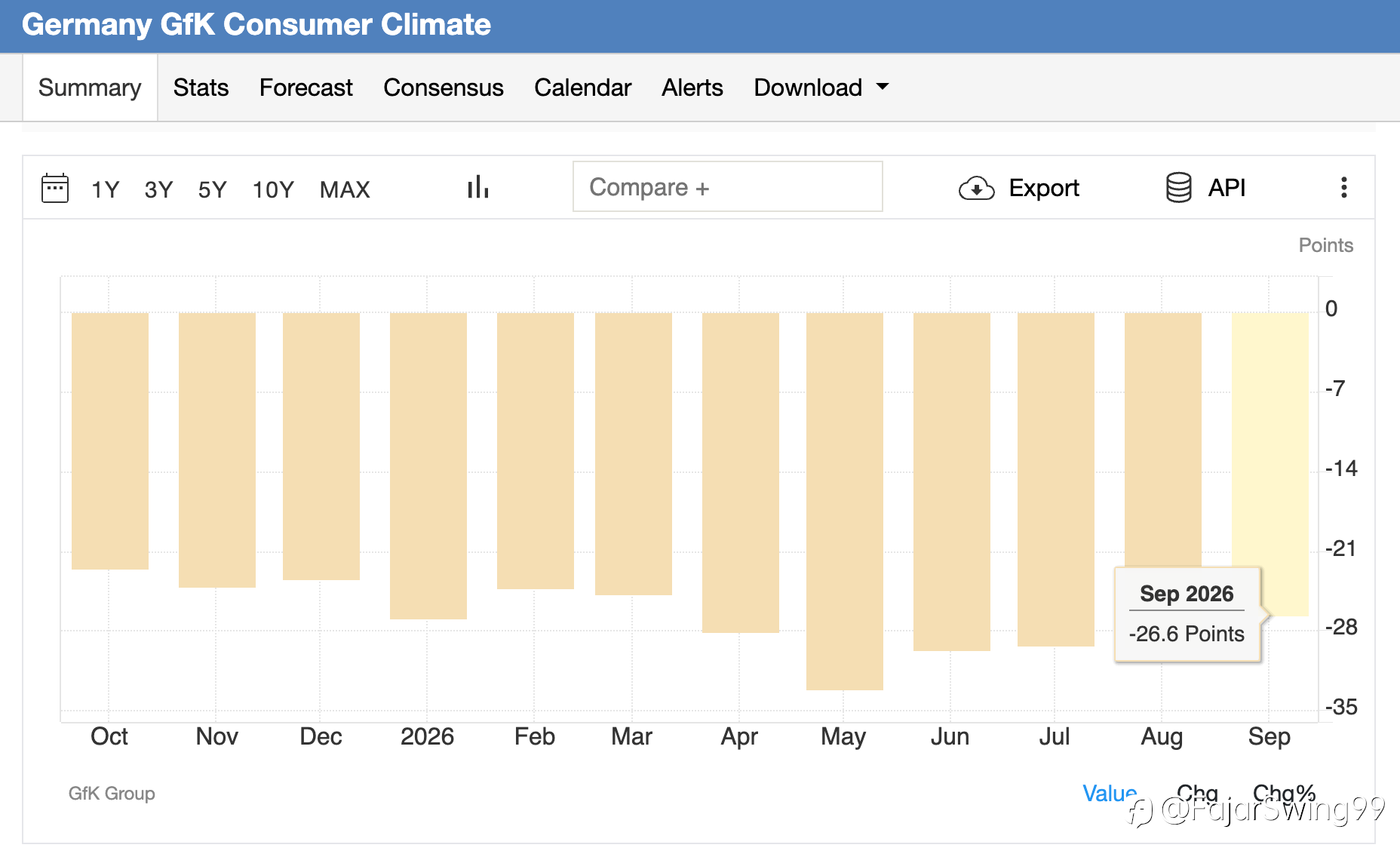Select the Value display option
1400x857 pixels.
click(x=1109, y=793)
